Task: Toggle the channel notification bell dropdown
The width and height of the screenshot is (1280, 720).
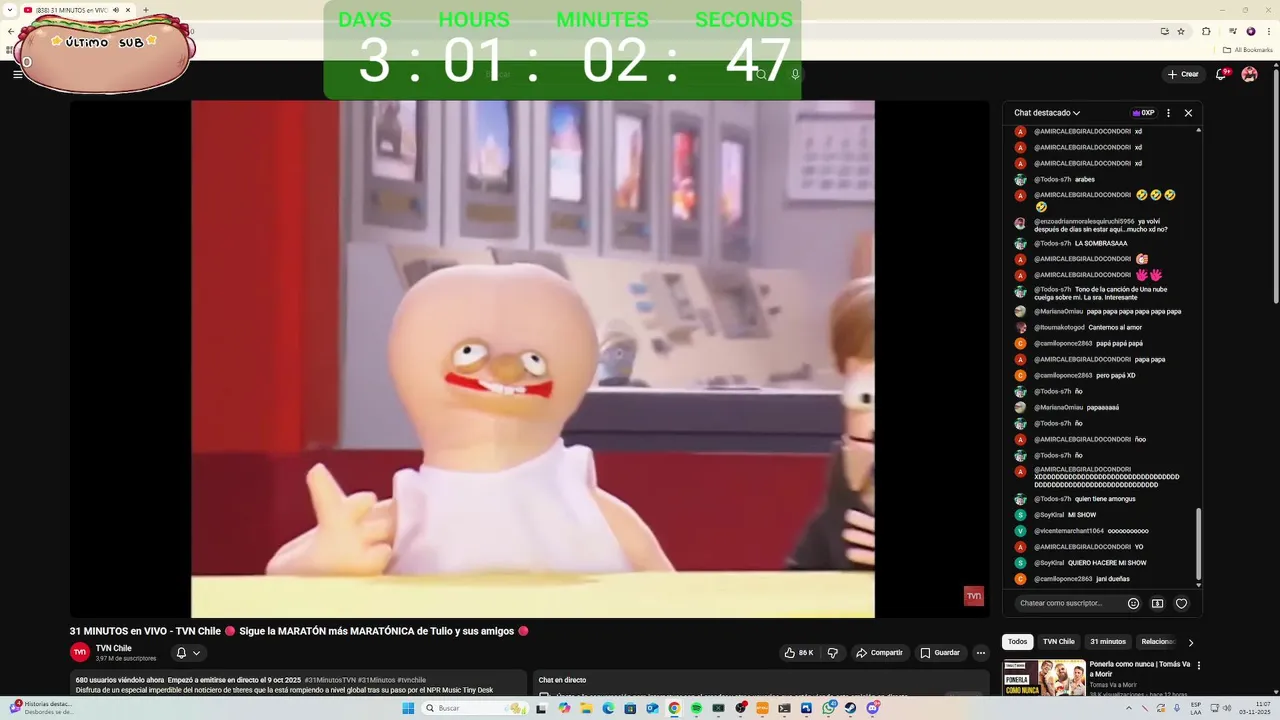Action: [188, 653]
